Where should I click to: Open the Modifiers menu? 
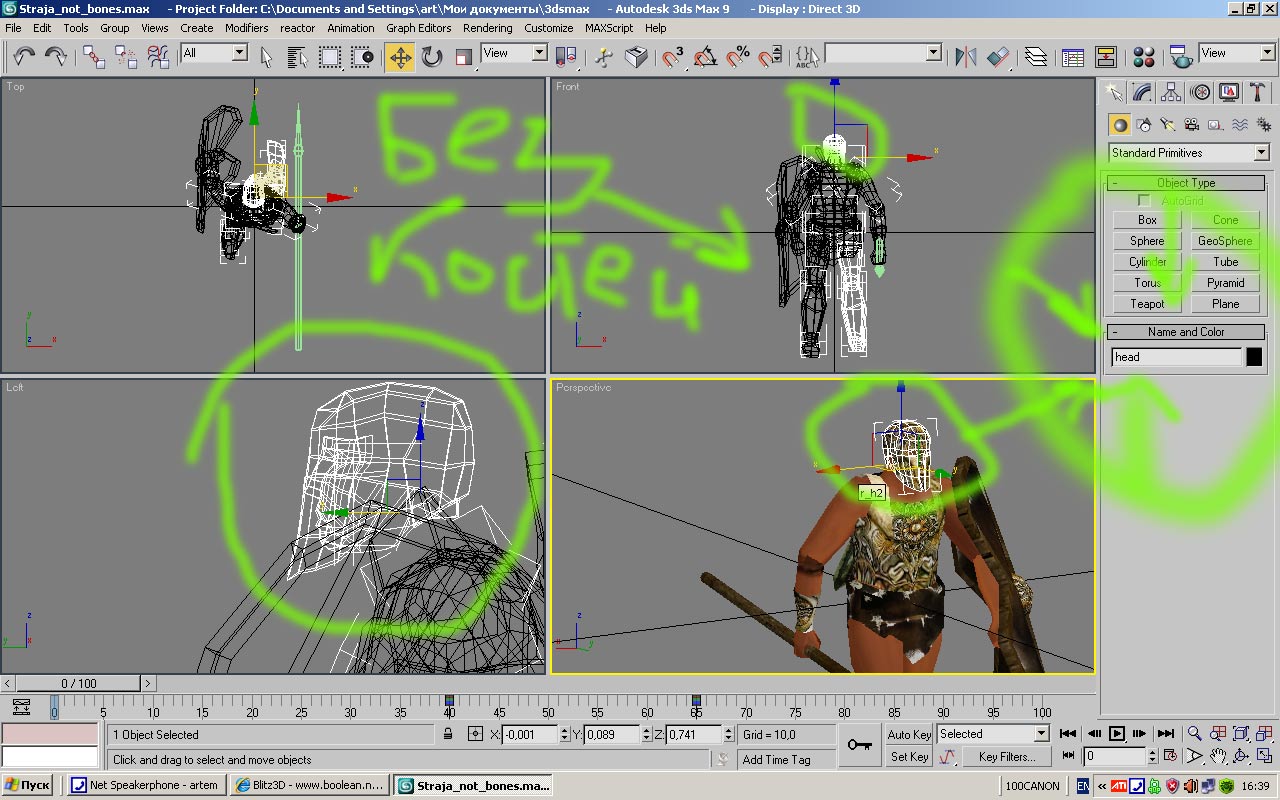click(x=246, y=28)
